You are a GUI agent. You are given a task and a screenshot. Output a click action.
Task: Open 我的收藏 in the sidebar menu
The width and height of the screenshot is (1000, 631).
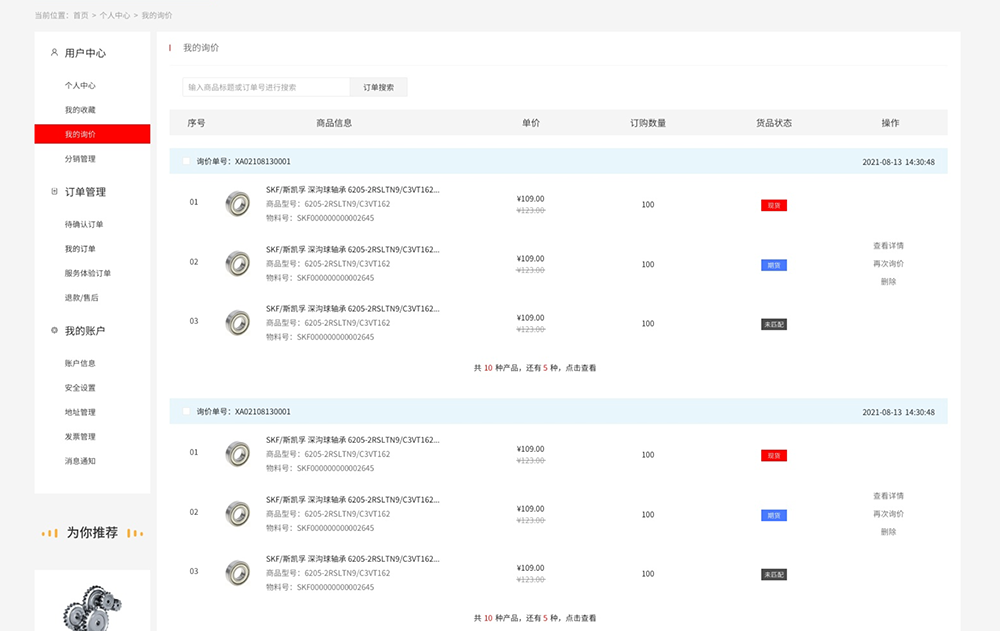tap(80, 110)
